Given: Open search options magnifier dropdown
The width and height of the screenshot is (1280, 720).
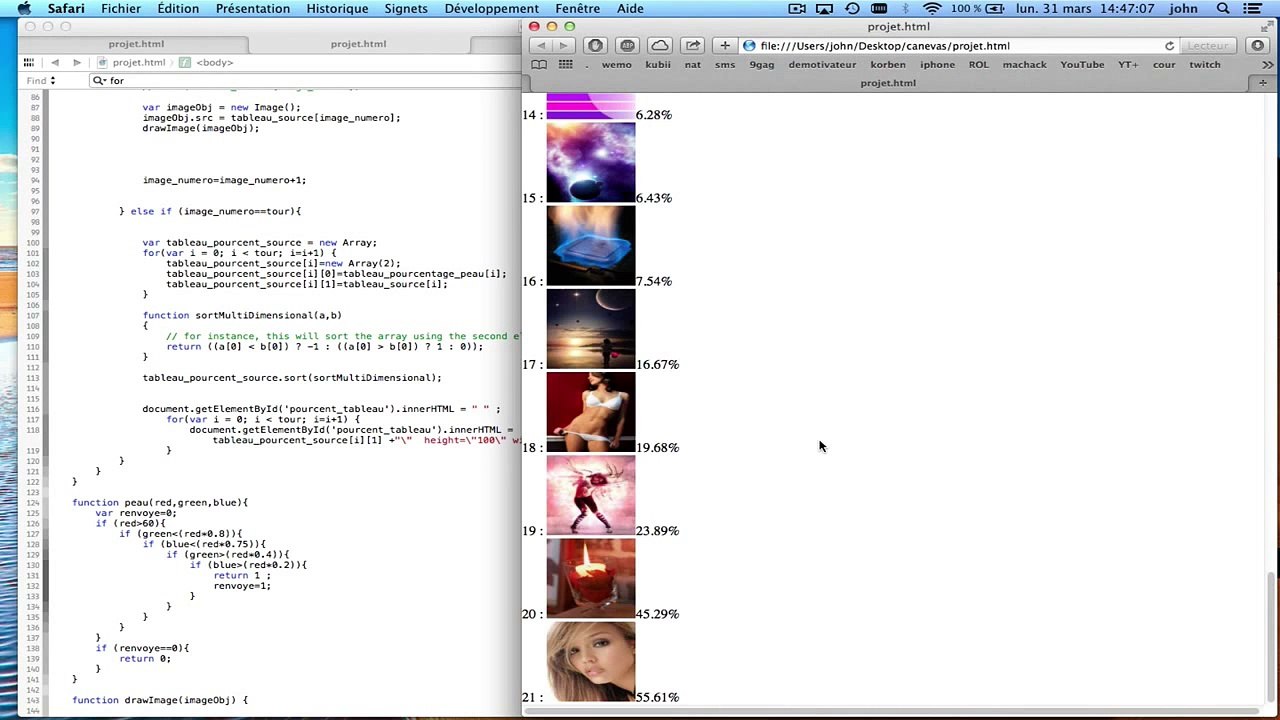Looking at the screenshot, I should [x=99, y=81].
